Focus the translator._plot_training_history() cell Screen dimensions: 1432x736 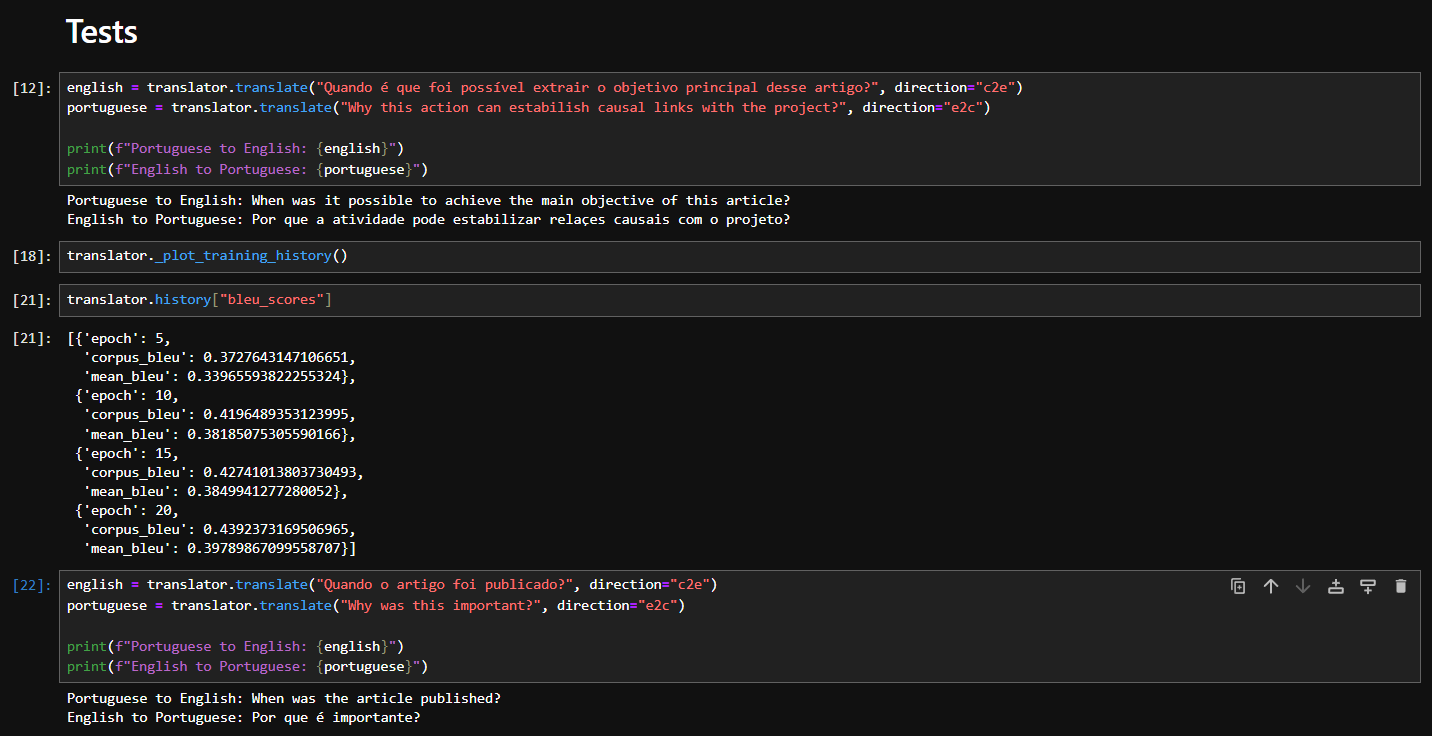click(740, 256)
